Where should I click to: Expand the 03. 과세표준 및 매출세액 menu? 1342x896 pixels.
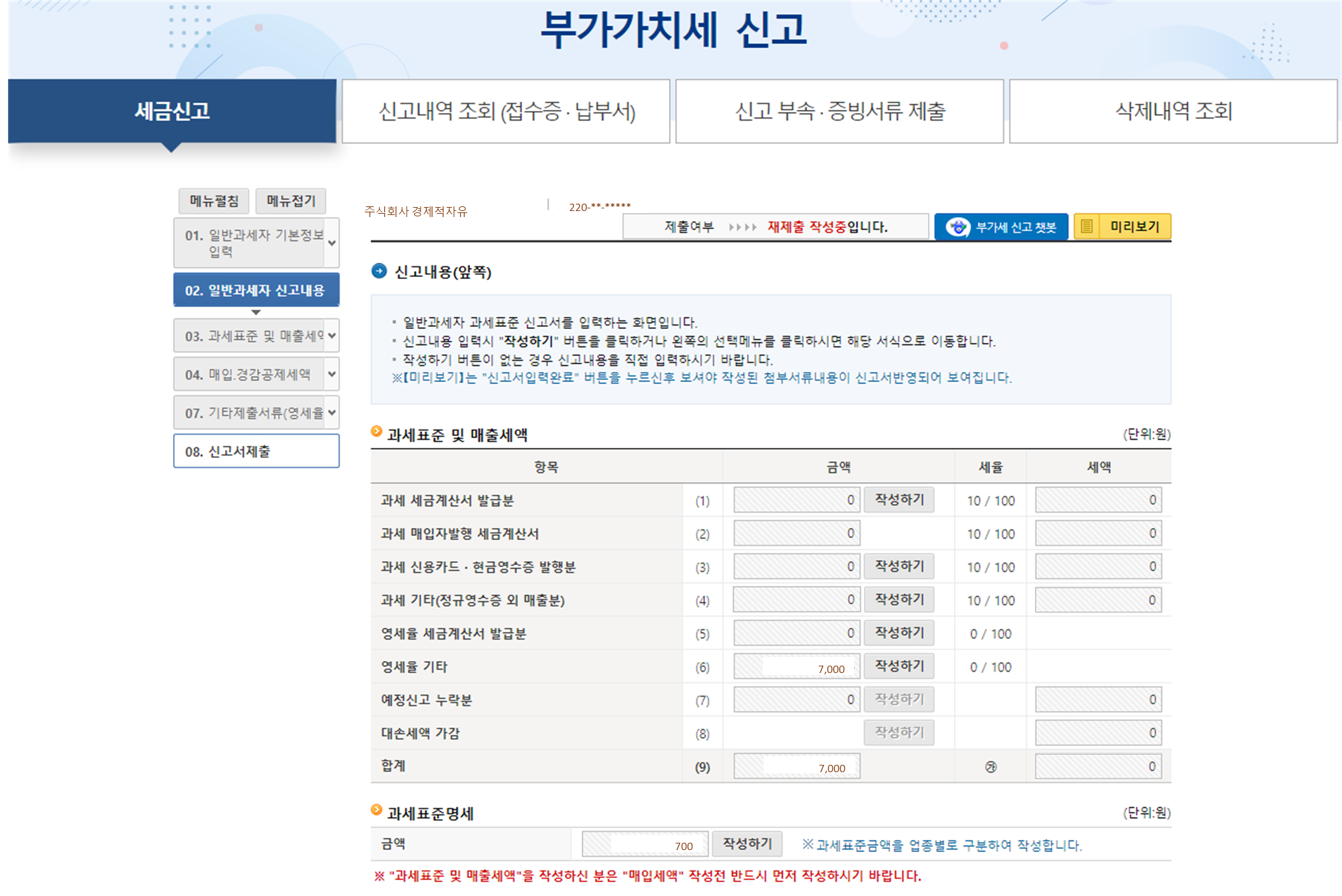pyautogui.click(x=332, y=336)
